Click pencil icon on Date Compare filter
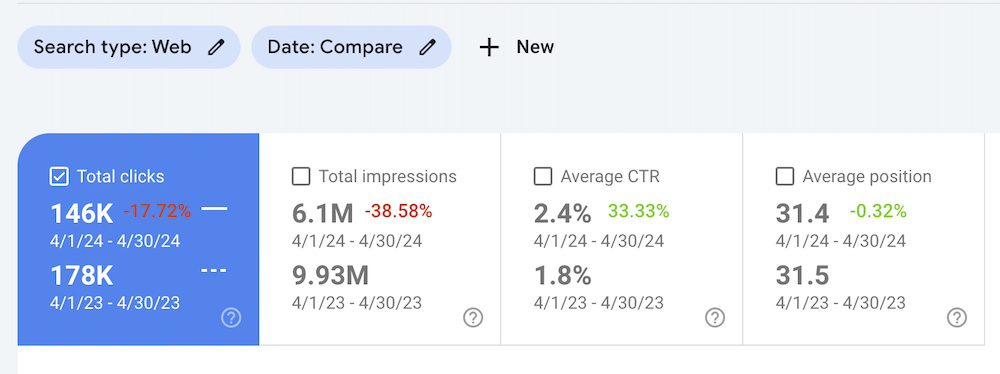1000x374 pixels. [x=427, y=47]
